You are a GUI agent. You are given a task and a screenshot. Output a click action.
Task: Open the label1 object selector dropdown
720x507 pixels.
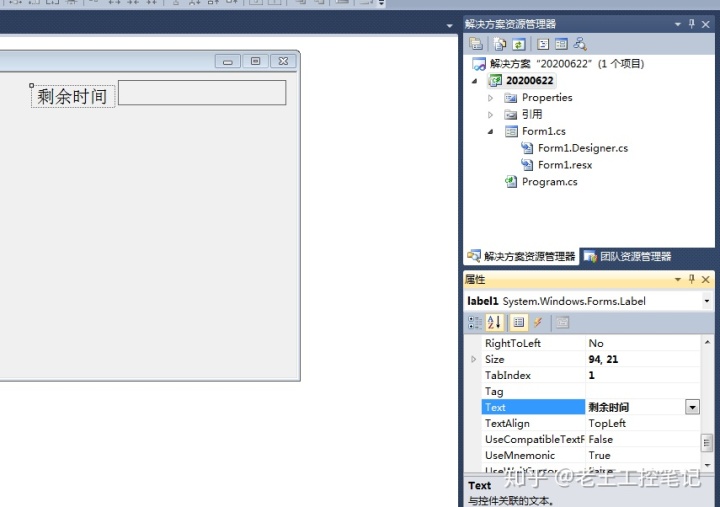pos(707,301)
